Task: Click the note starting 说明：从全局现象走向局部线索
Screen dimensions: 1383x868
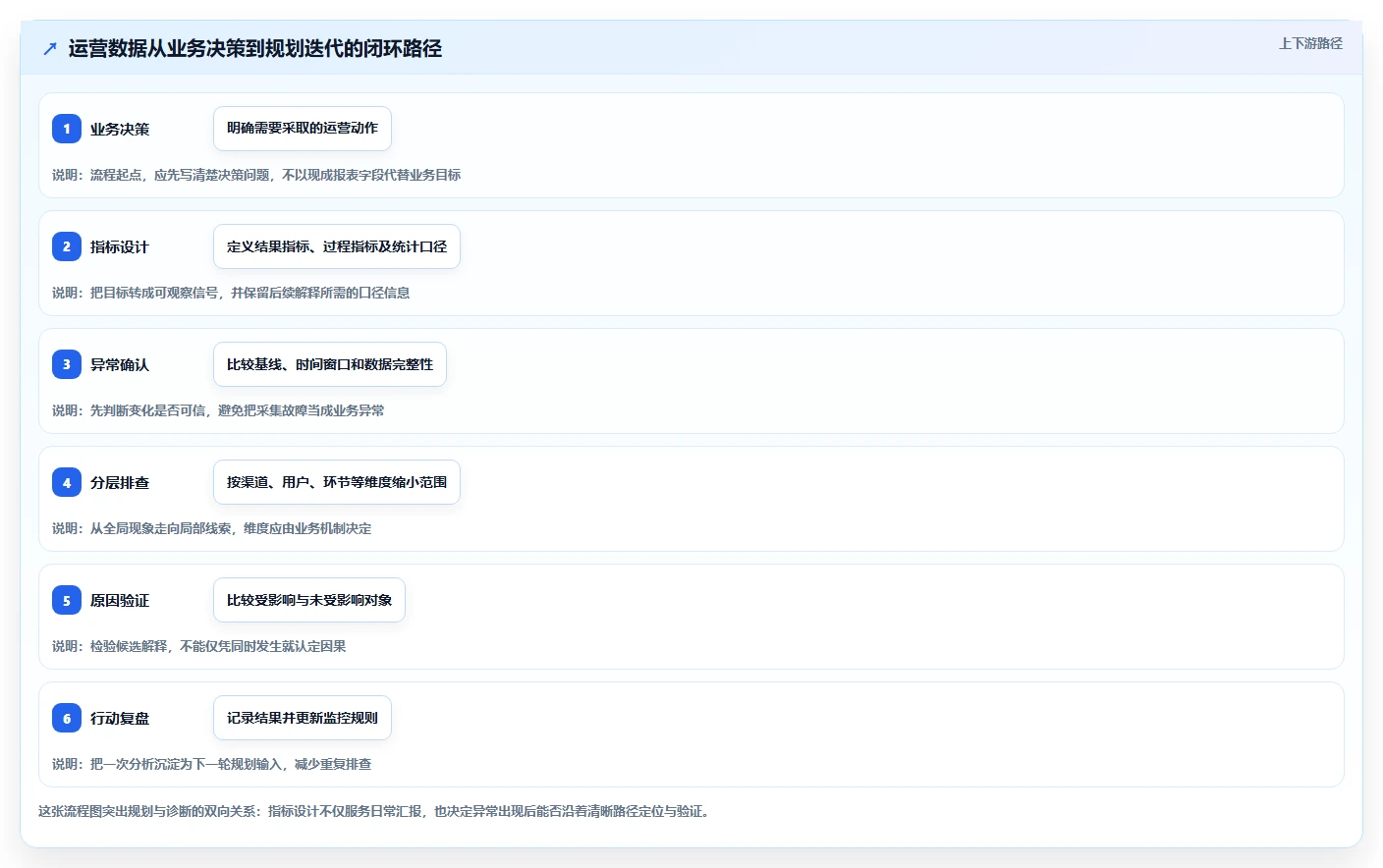Action: click(x=212, y=528)
